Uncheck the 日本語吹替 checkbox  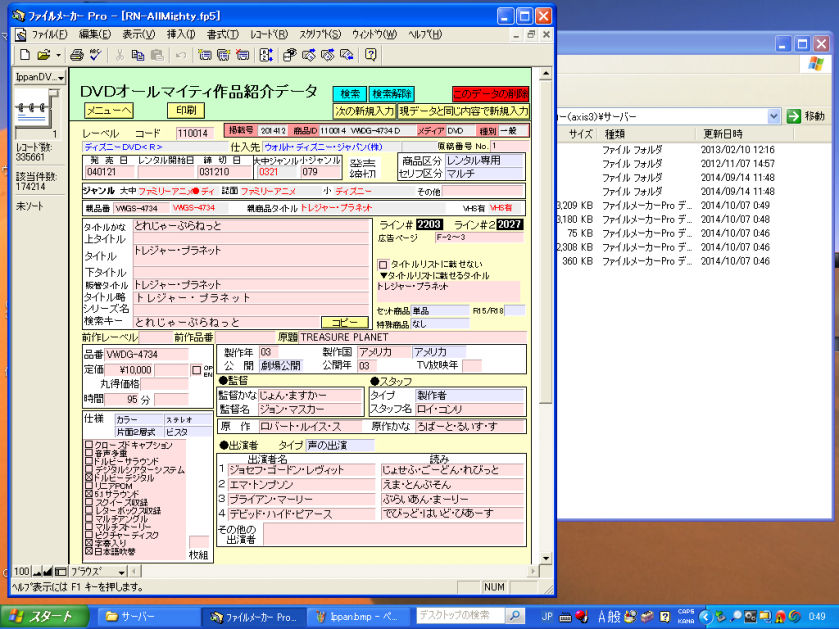89,551
